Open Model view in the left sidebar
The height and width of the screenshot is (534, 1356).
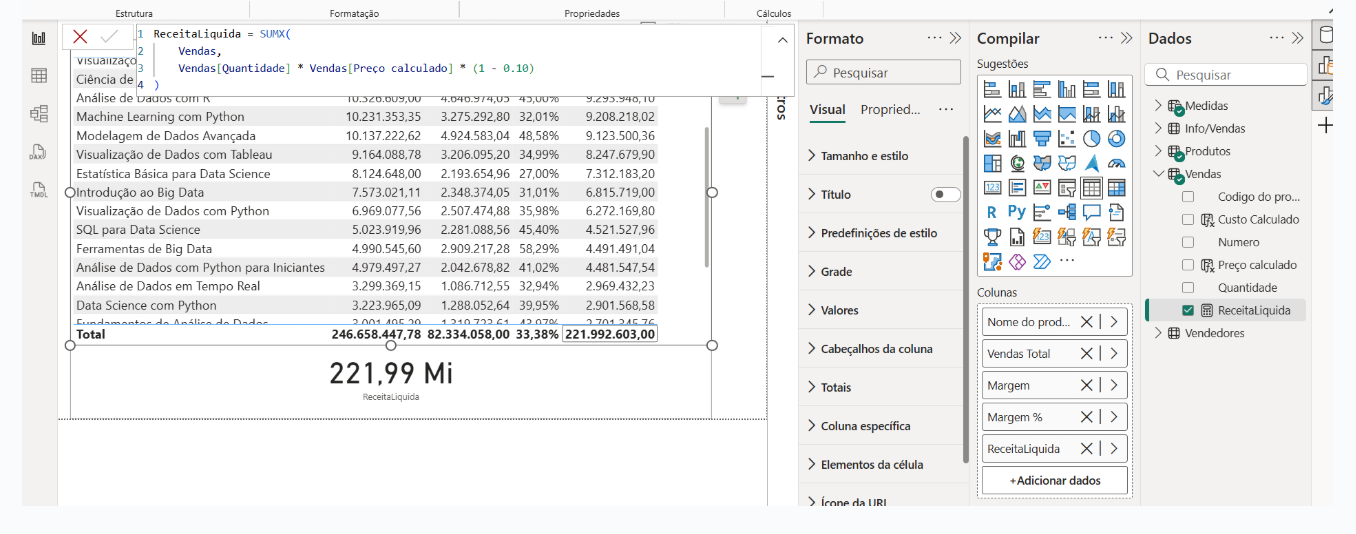click(x=39, y=114)
